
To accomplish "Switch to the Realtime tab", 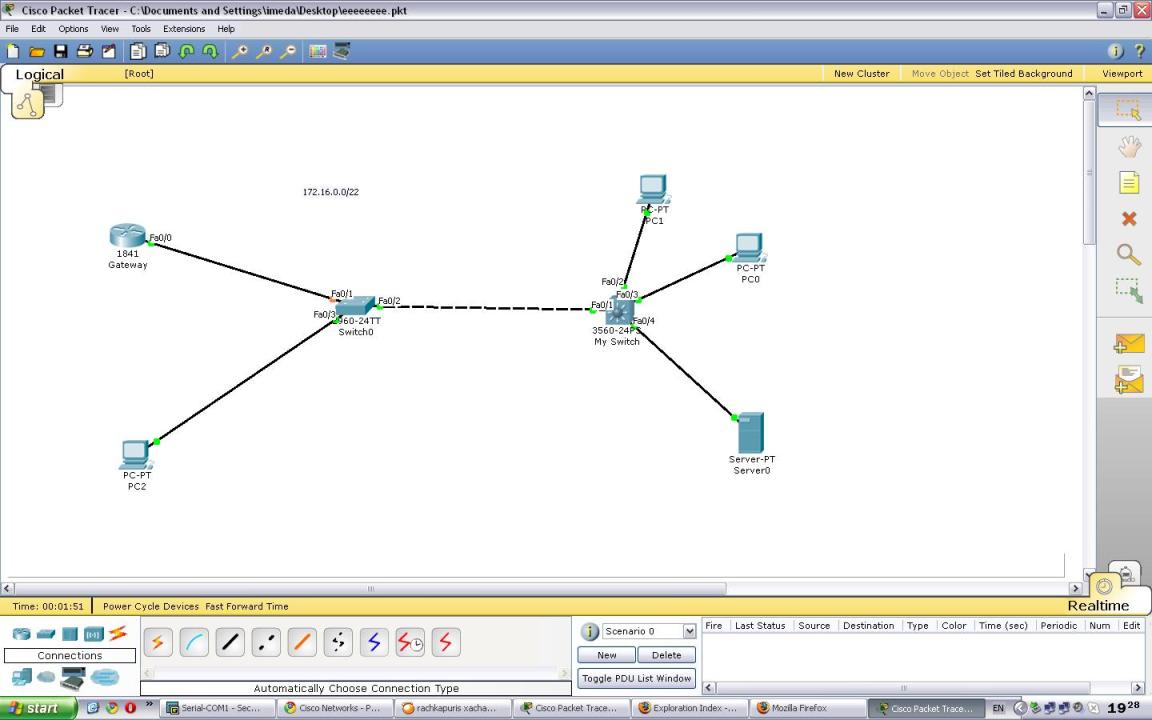I will pyautogui.click(x=1098, y=605).
